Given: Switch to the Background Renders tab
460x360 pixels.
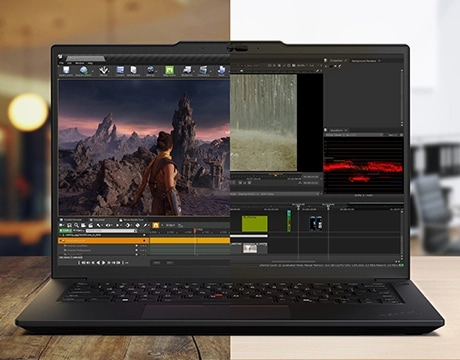Looking at the screenshot, I should 364,61.
